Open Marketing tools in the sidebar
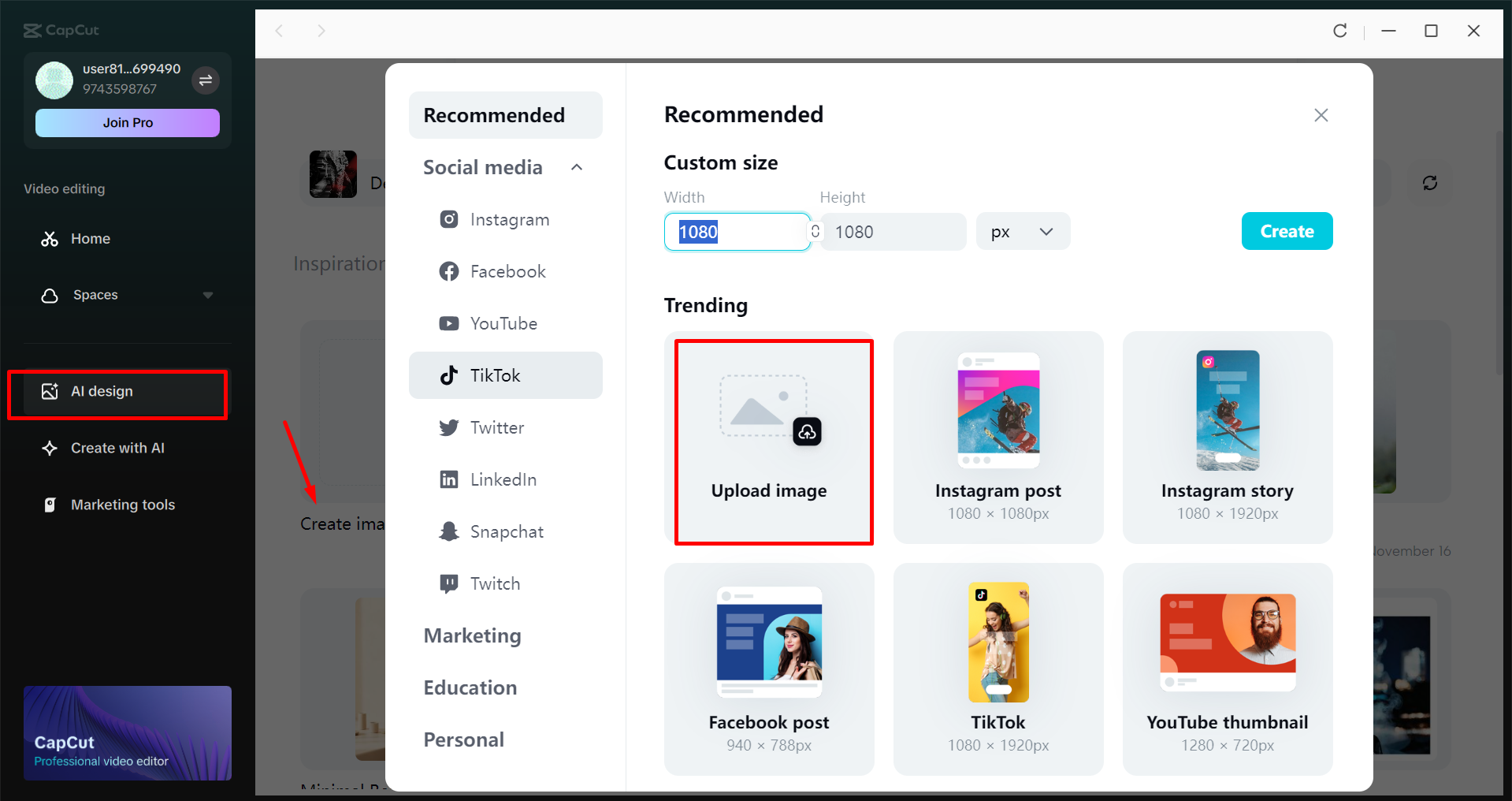 pos(122,505)
